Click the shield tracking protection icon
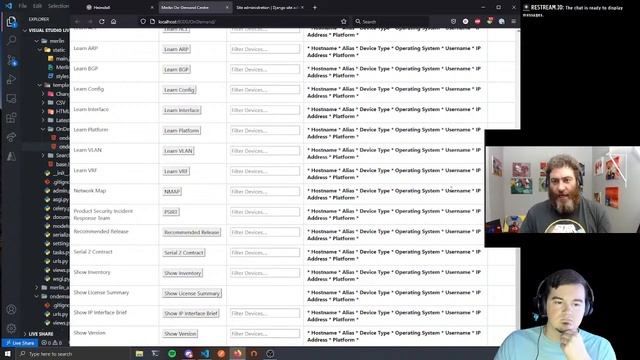The width and height of the screenshot is (640, 360). [143, 22]
